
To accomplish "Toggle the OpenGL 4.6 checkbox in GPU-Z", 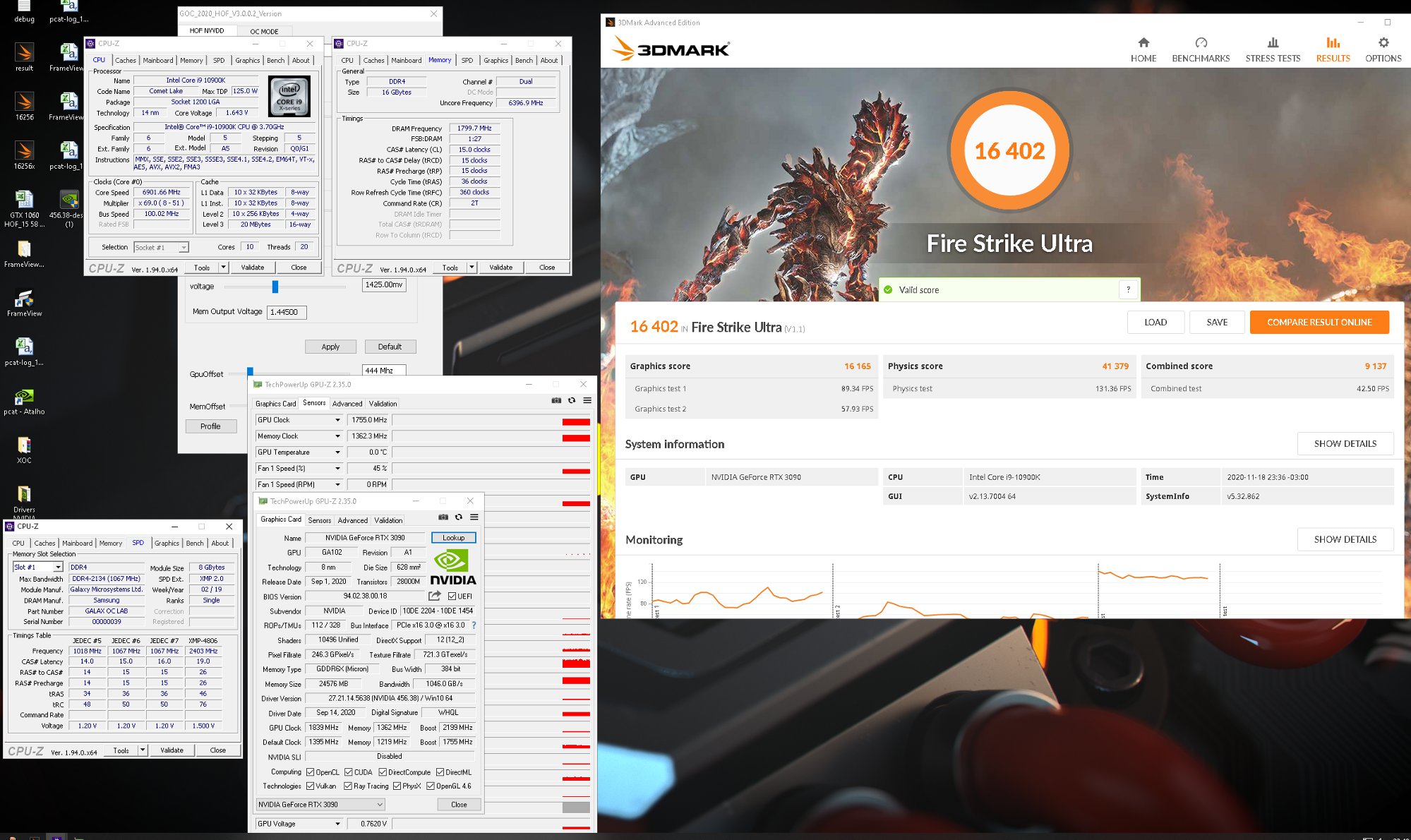I will coord(430,786).
